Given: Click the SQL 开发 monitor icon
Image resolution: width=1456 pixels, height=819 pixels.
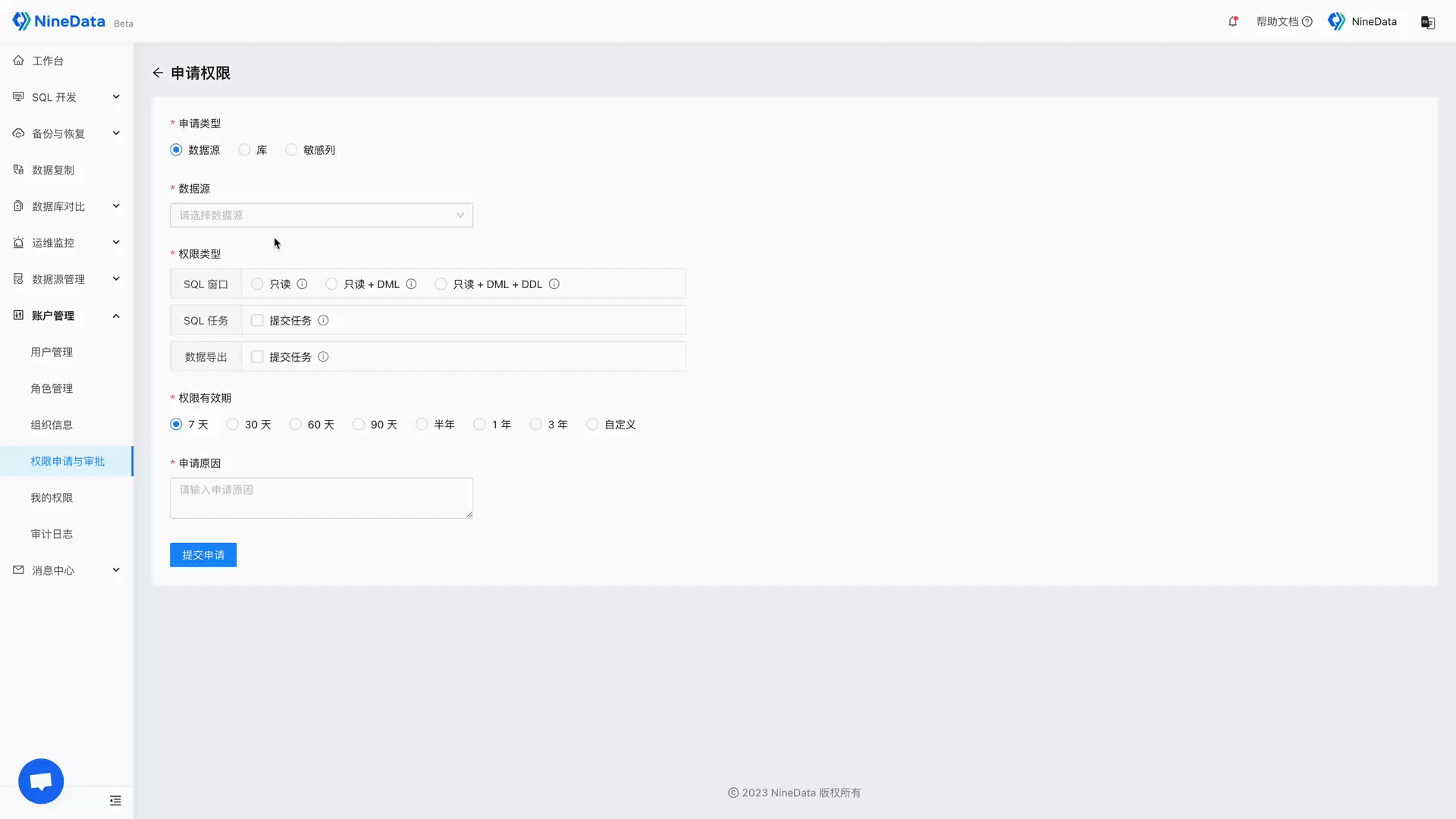Looking at the screenshot, I should click(x=18, y=97).
